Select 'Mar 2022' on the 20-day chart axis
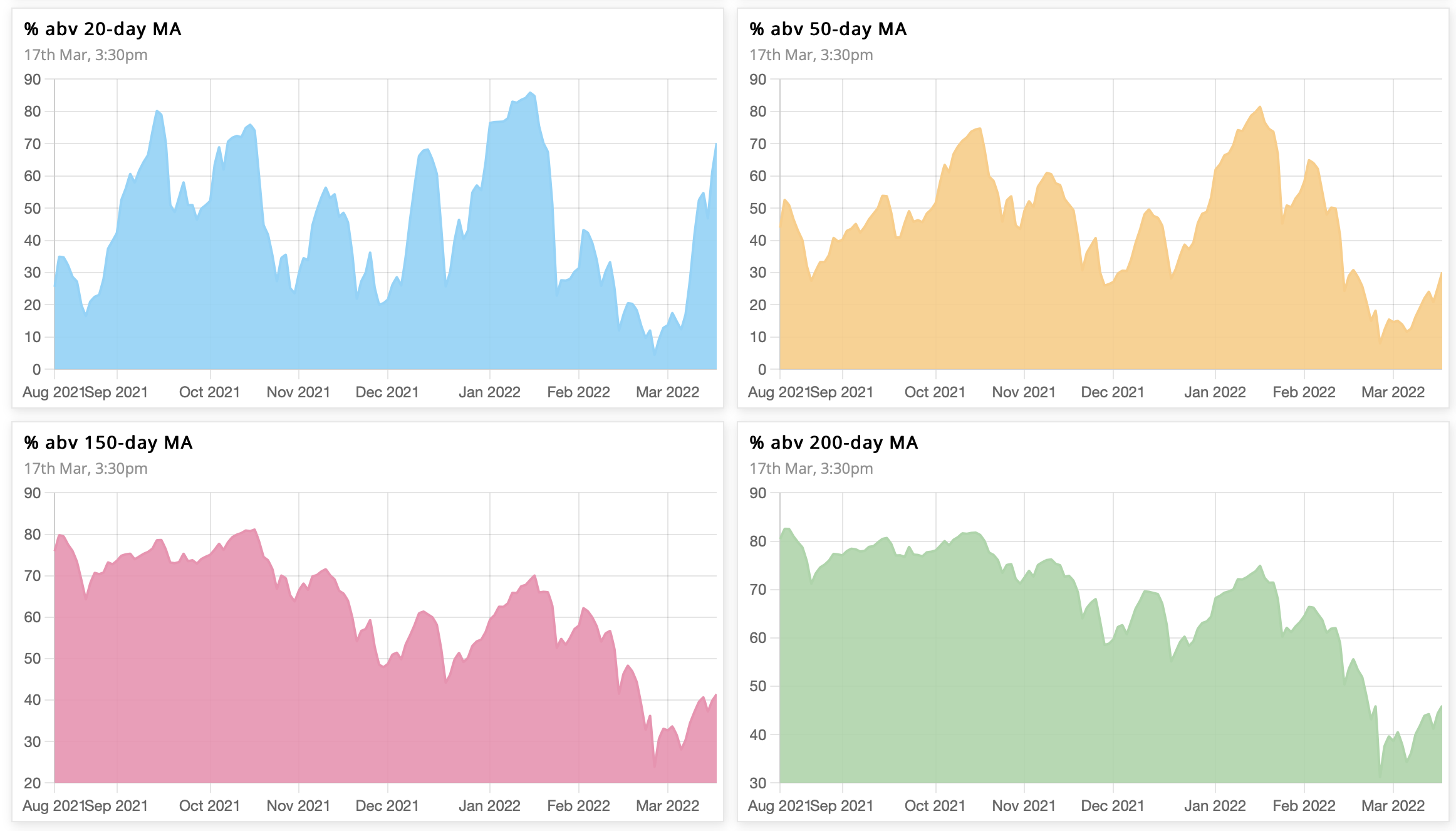Screen dimensions: 1456x831 667,392
